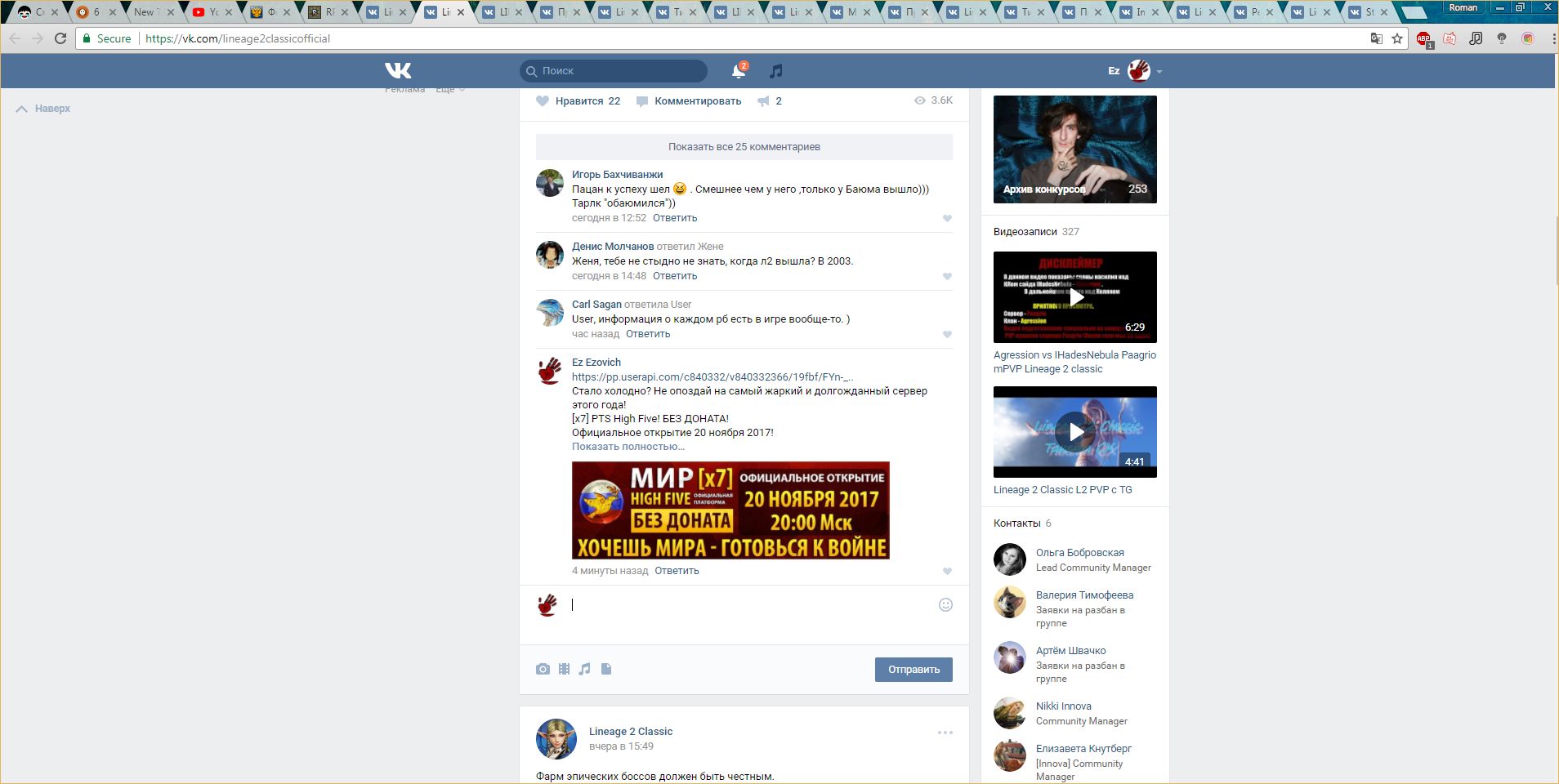Open the pp.userapi.com link in comment
Screen dimensions: 1559x784
tap(712, 377)
